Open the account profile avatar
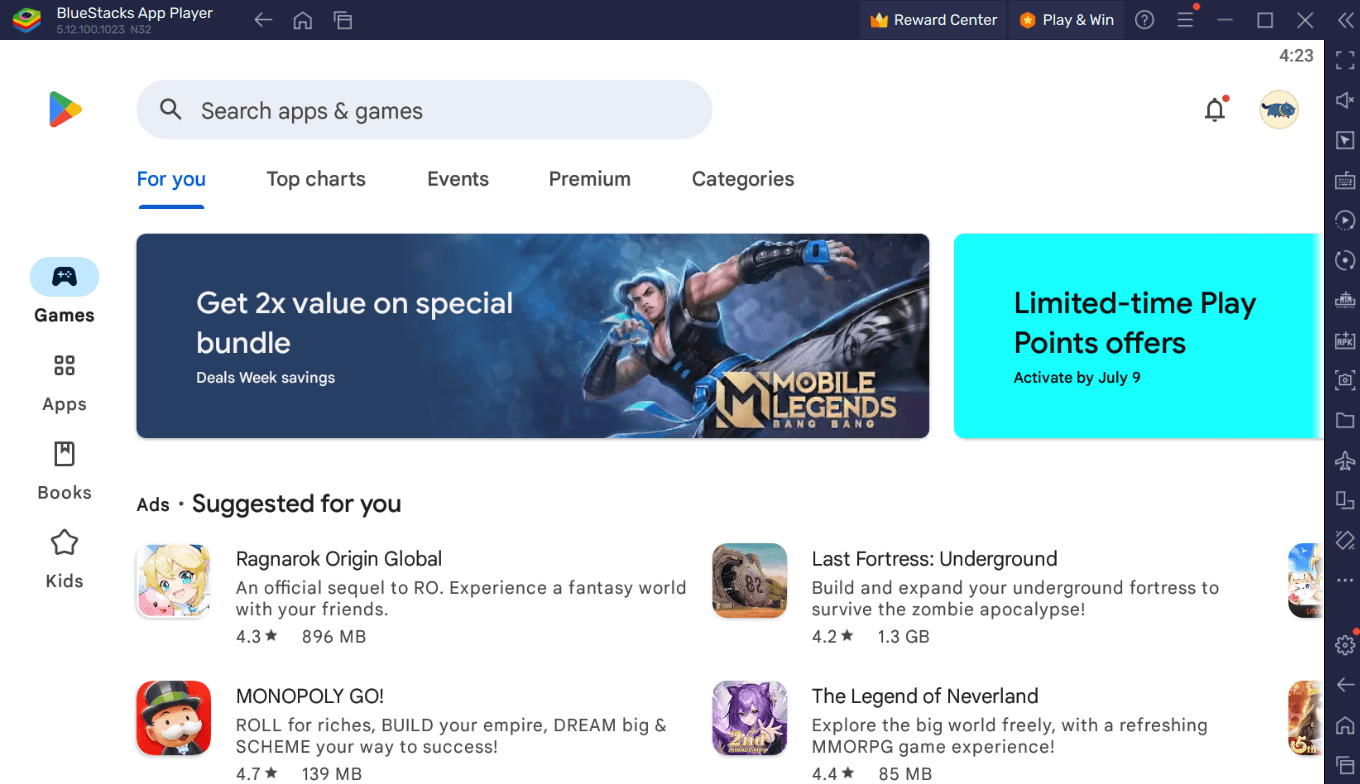 point(1279,109)
